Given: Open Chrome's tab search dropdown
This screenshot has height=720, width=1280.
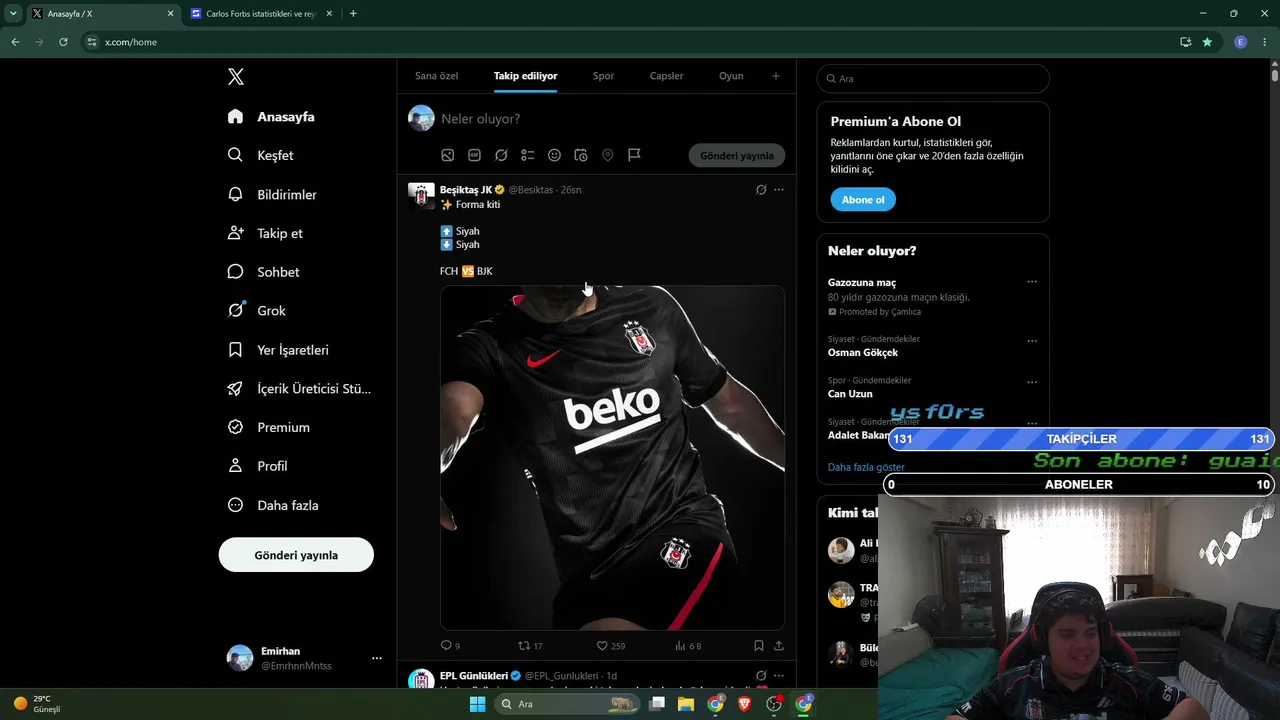Looking at the screenshot, I should (13, 14).
